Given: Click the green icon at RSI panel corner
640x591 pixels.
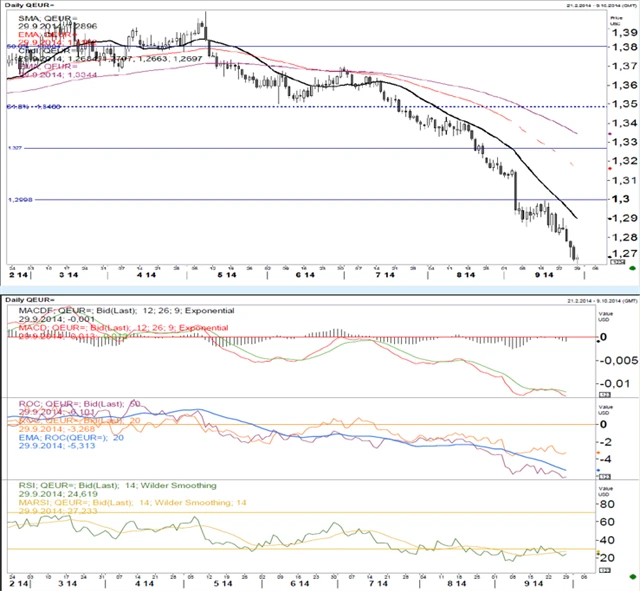Looking at the screenshot, I should click(632, 578).
